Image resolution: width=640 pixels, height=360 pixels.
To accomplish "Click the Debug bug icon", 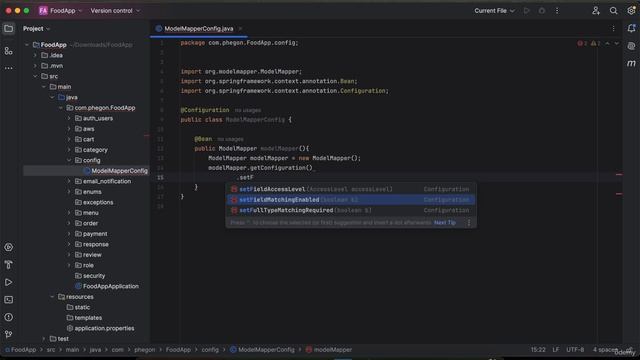I will pos(542,11).
